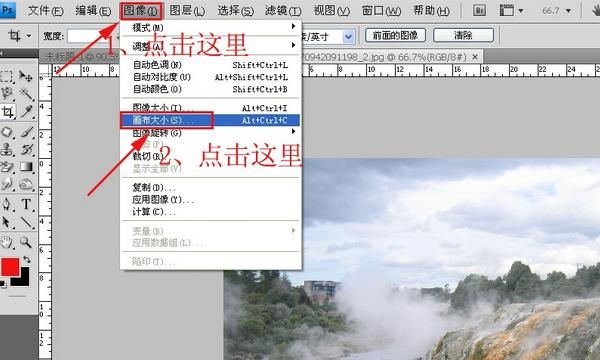600x360 pixels.
Task: Select the Smudge tool
Action: click(7, 184)
